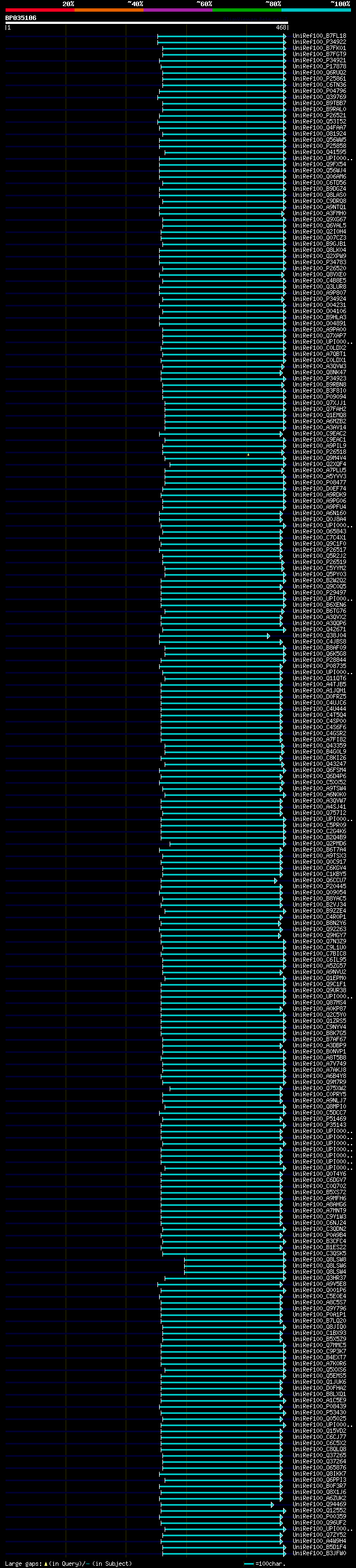Select hit label UniRef100_P25858

(x=319, y=146)
